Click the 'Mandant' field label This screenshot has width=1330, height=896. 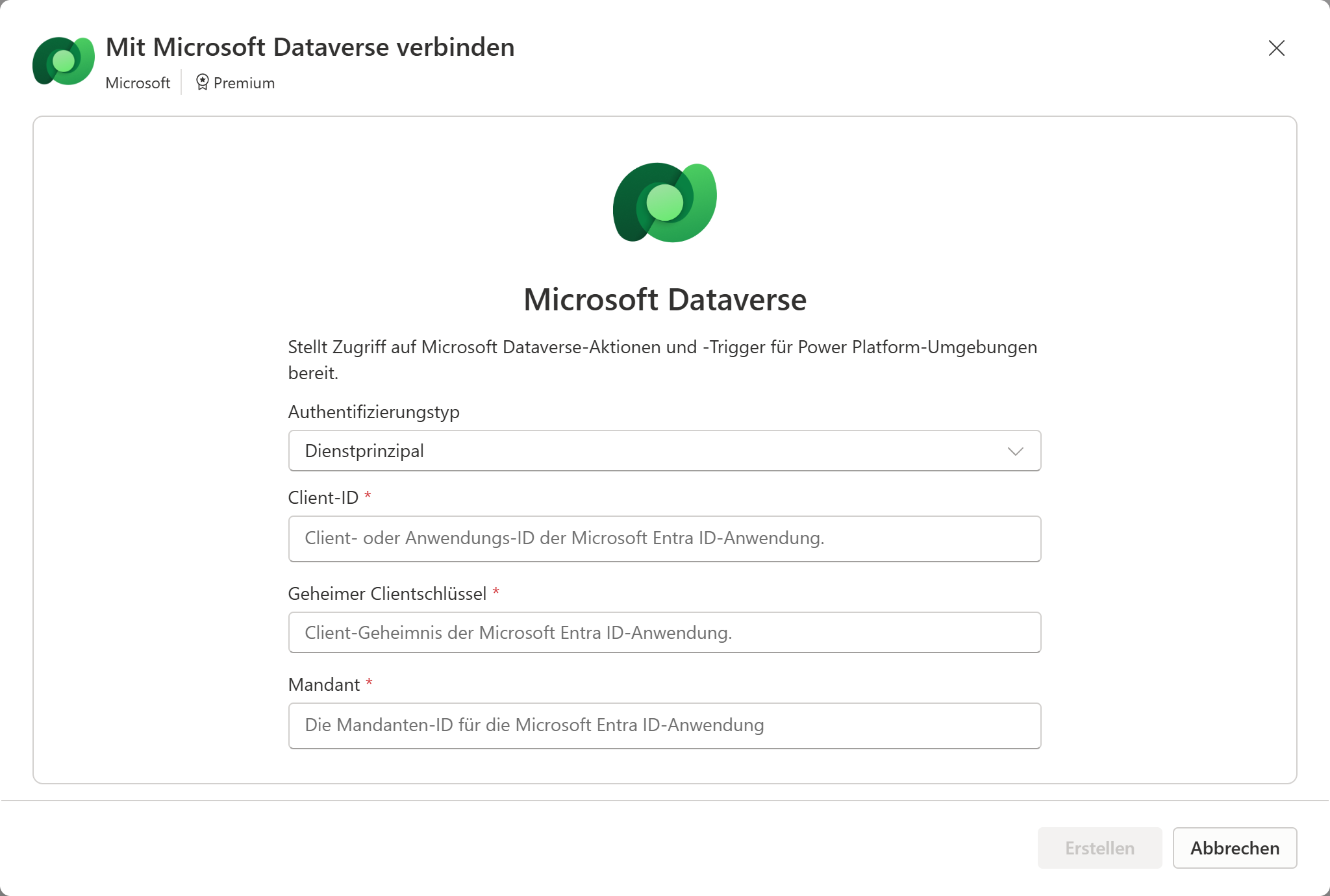click(x=323, y=684)
